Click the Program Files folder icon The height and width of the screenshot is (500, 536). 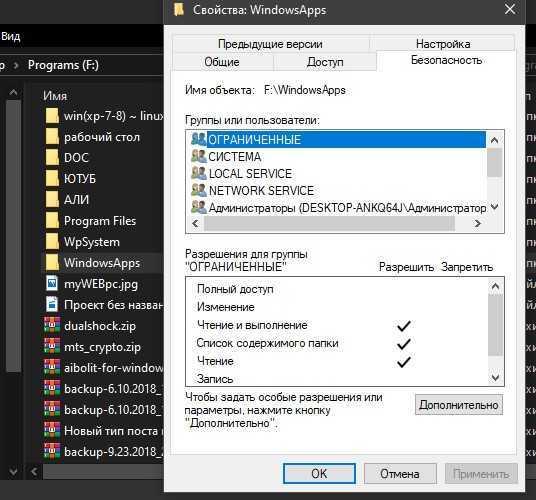[x=52, y=221]
